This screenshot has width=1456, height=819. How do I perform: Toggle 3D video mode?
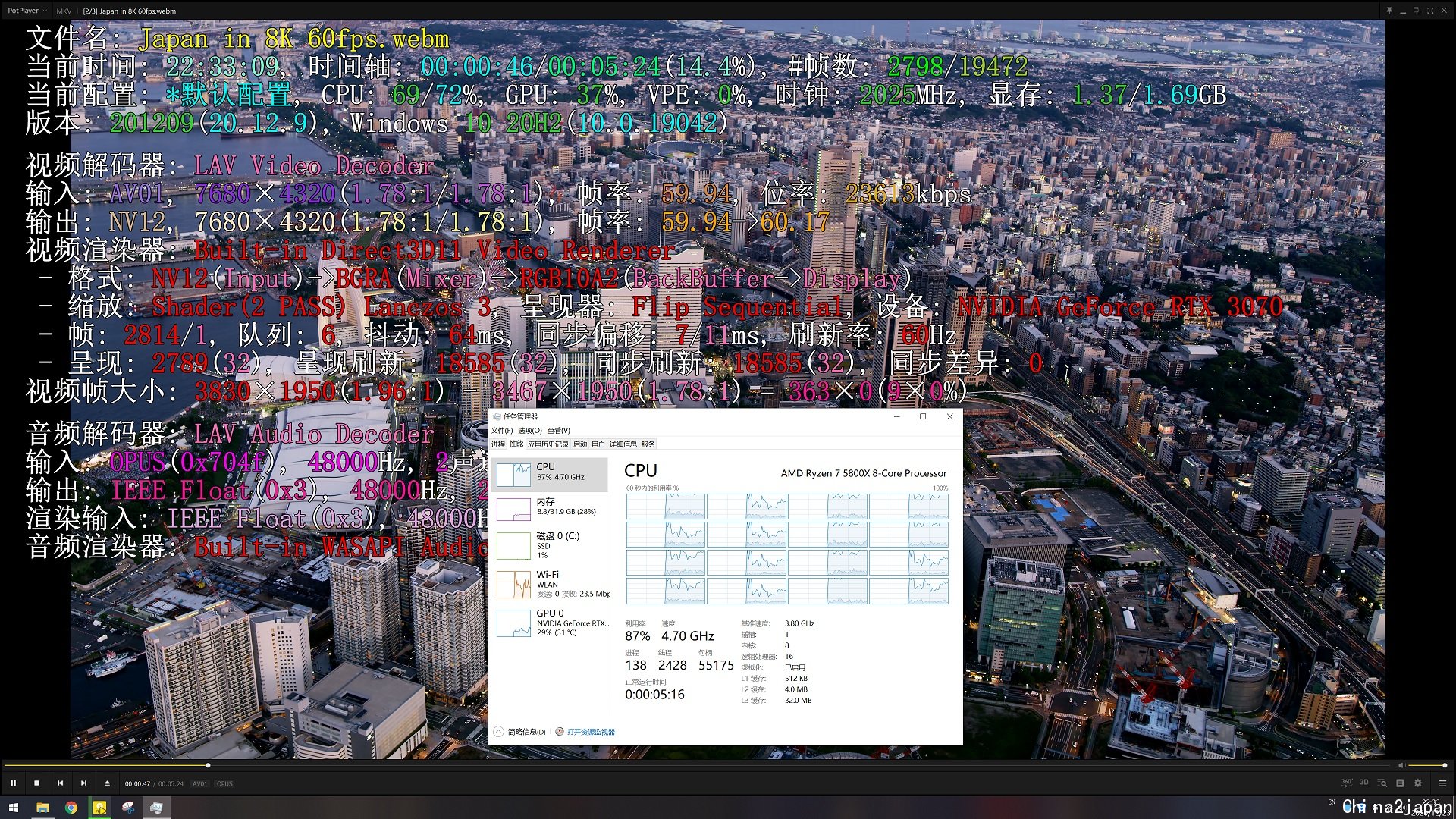tap(1364, 783)
